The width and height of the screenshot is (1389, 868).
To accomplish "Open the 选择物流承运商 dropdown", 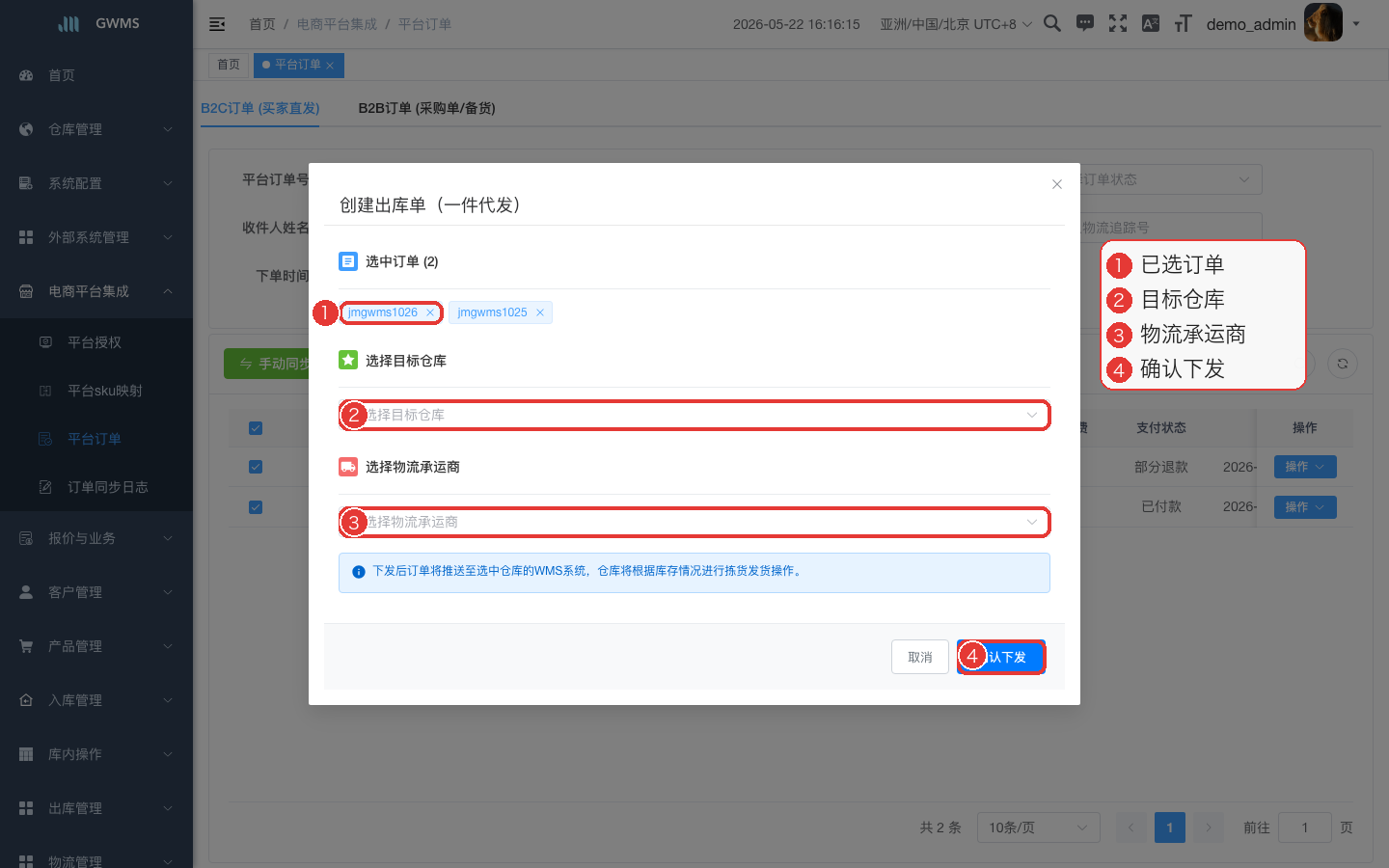I will click(x=694, y=522).
